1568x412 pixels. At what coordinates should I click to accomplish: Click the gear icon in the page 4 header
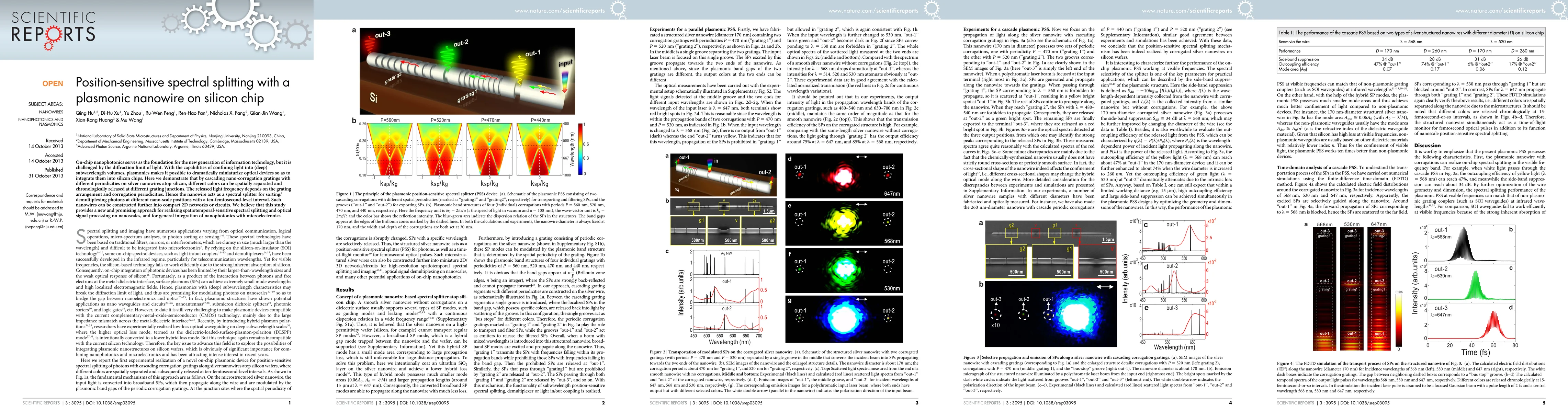click(x=1245, y=9)
